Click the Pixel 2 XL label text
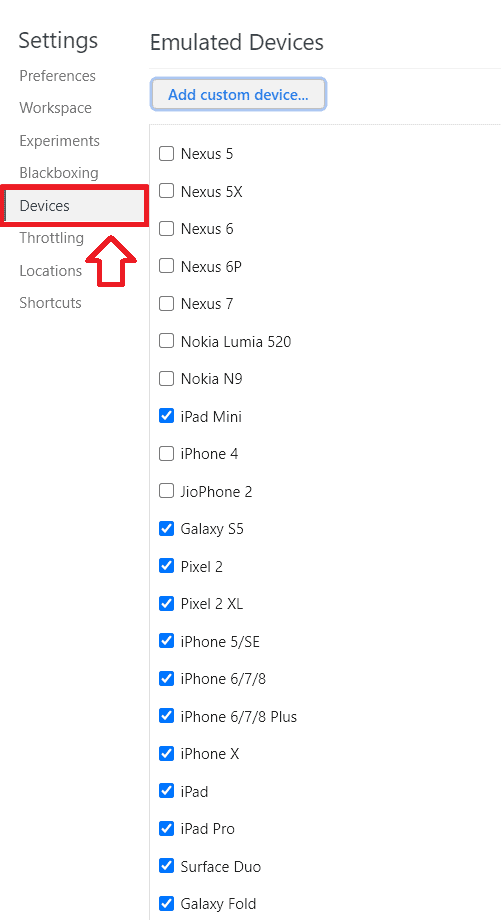Screen dimensions: 501x920 click(212, 604)
